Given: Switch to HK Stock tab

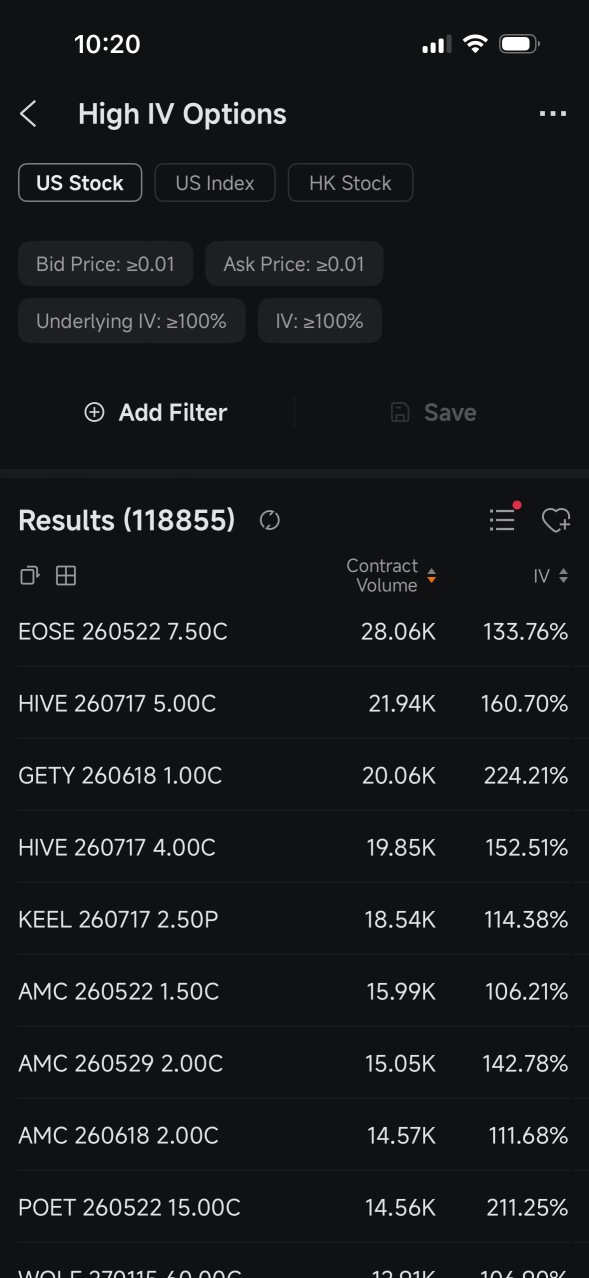Looking at the screenshot, I should (x=350, y=183).
